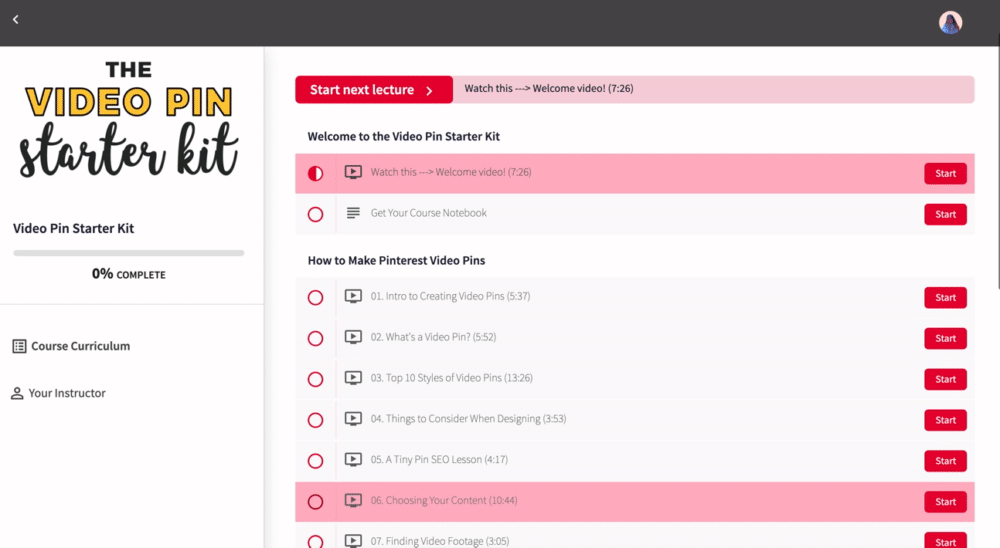This screenshot has height=548, width=1000.
Task: Start lecture 05. A Tiny Pin SEO Lesson
Action: tap(945, 461)
